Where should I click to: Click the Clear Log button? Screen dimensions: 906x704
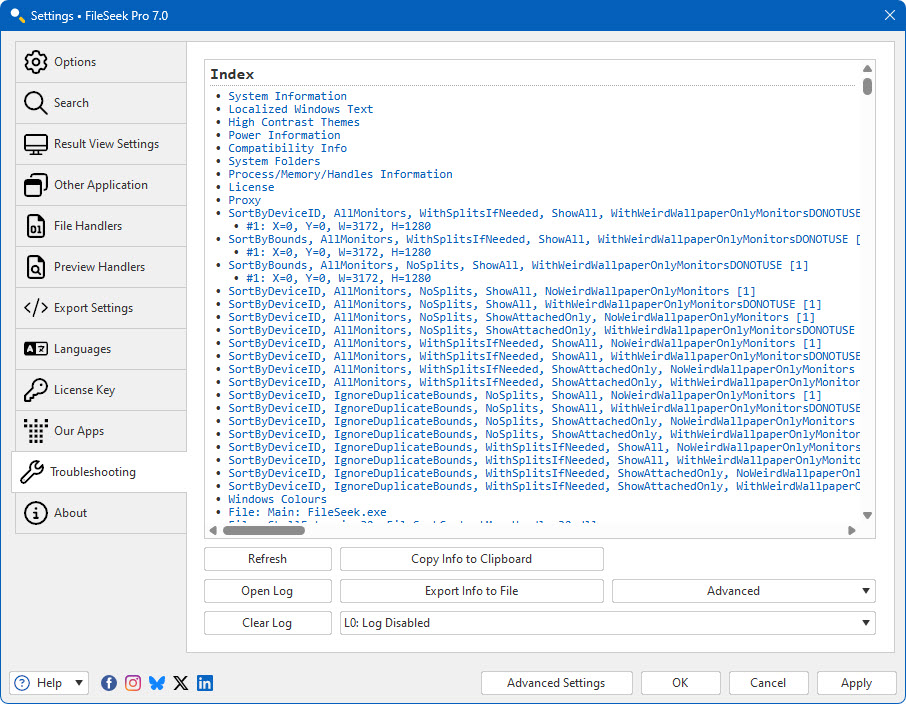268,623
